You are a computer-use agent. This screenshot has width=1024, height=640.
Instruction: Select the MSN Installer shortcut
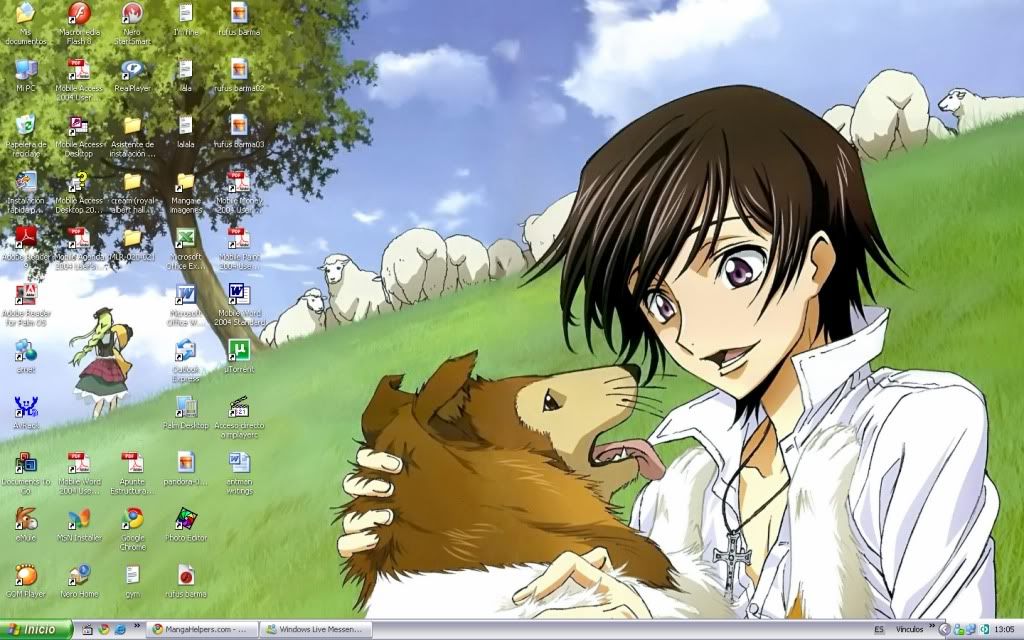pos(79,524)
